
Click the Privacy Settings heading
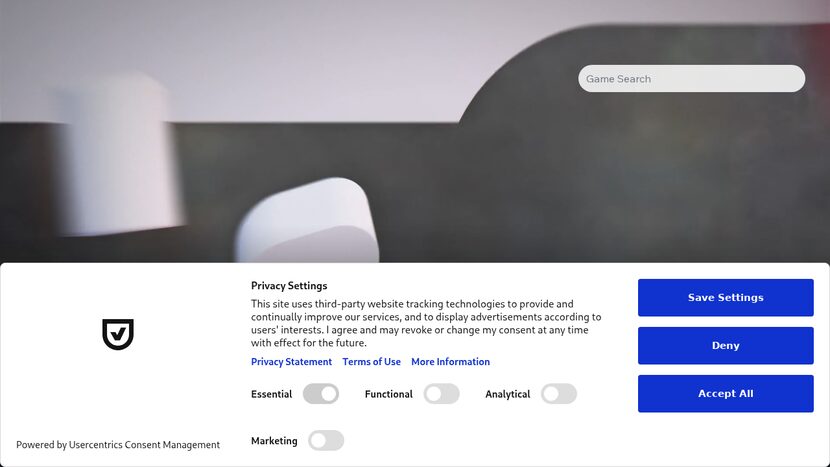point(289,285)
